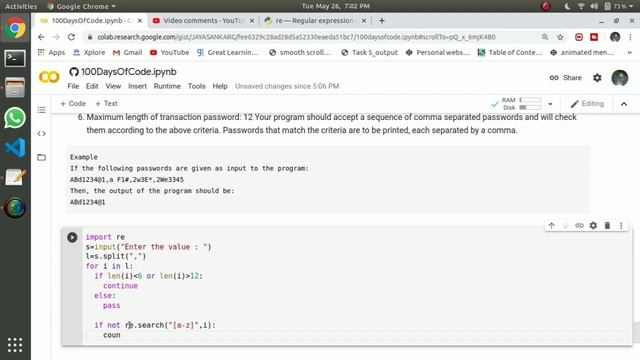640x360 pixels.
Task: Open Editing mode dropdown
Action: pos(587,104)
